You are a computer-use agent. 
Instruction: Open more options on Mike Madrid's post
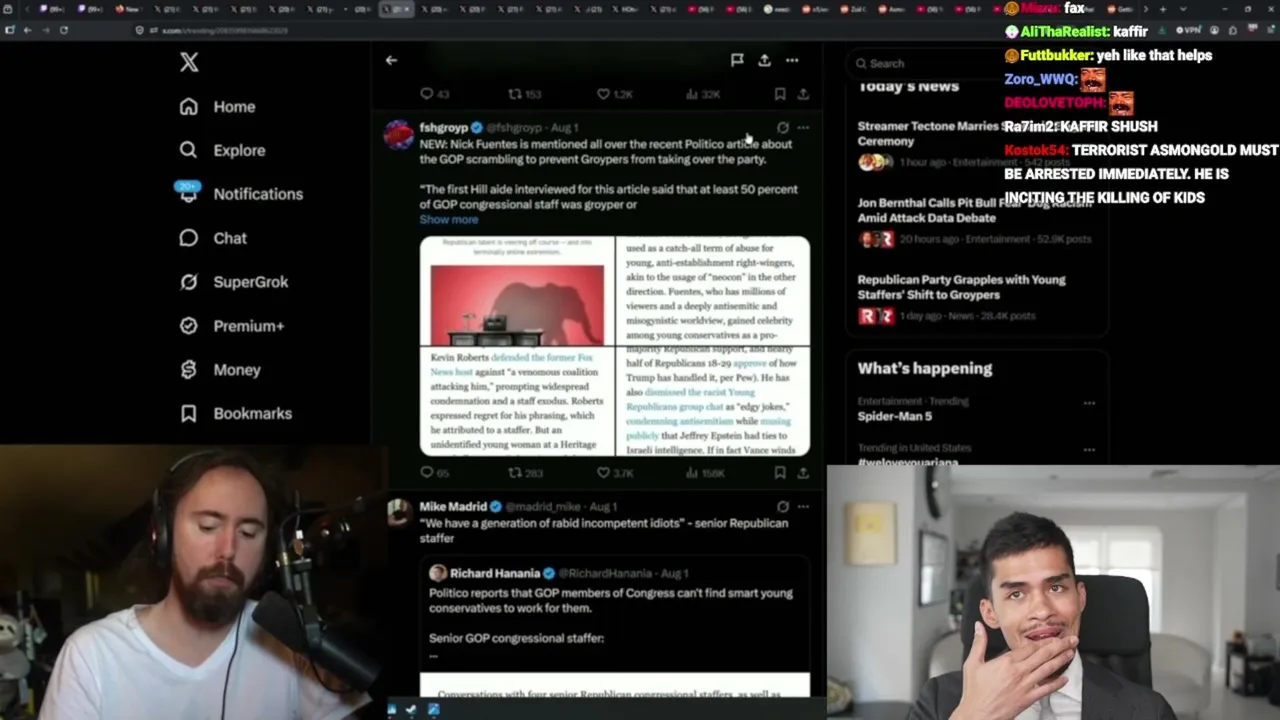pyautogui.click(x=803, y=507)
